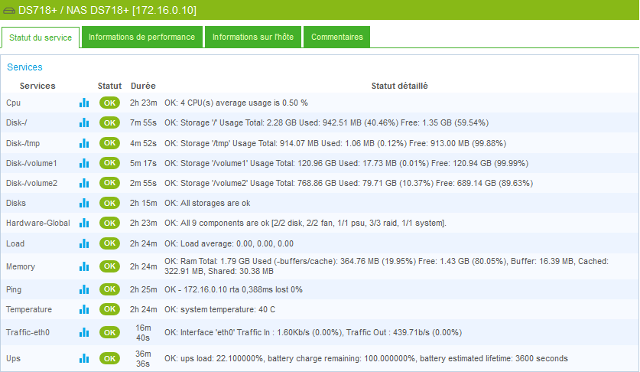Click the OK badge for Disk-/volume1

click(109, 163)
